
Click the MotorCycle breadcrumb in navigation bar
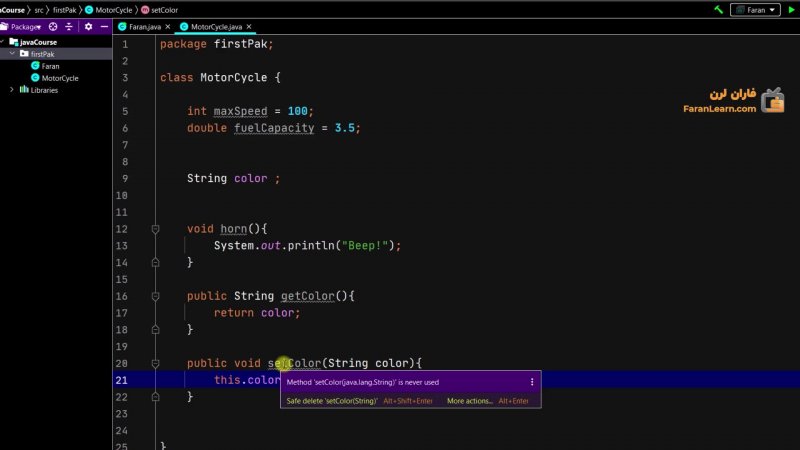click(x=113, y=9)
